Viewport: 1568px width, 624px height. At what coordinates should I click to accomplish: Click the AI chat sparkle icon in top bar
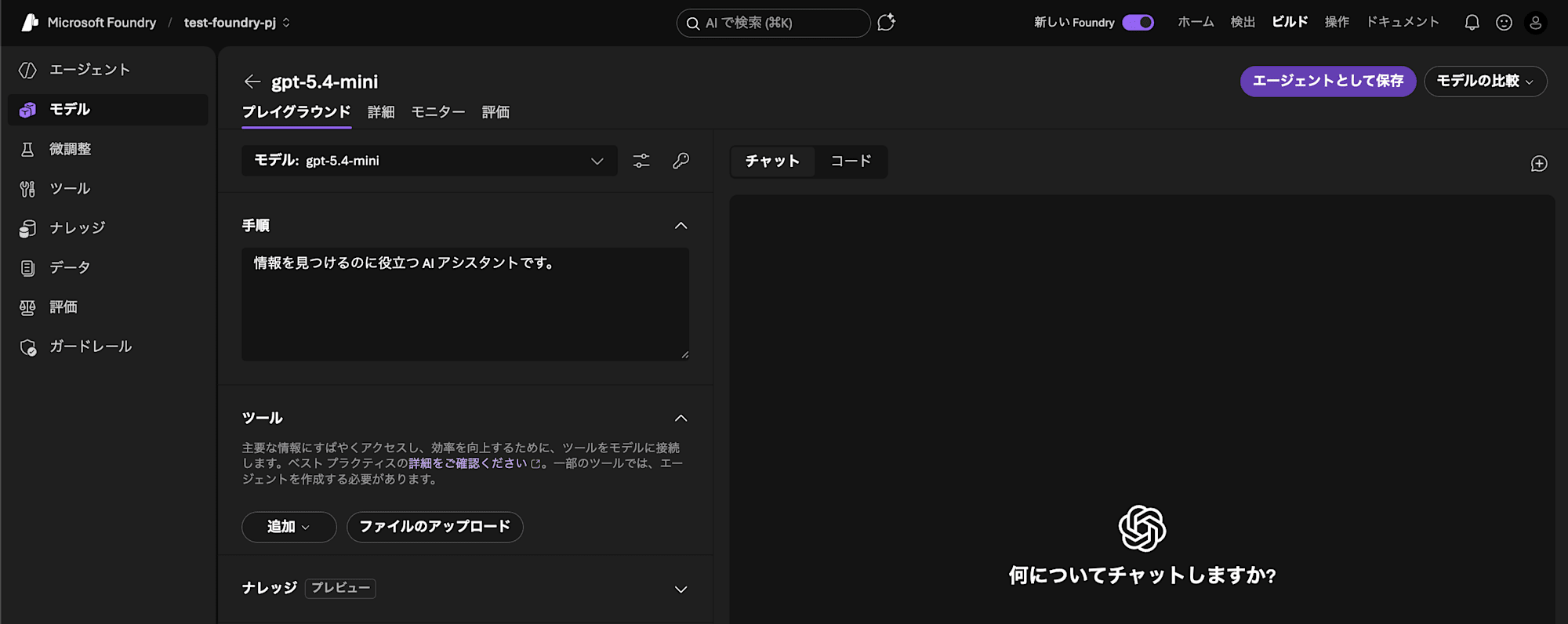point(887,22)
